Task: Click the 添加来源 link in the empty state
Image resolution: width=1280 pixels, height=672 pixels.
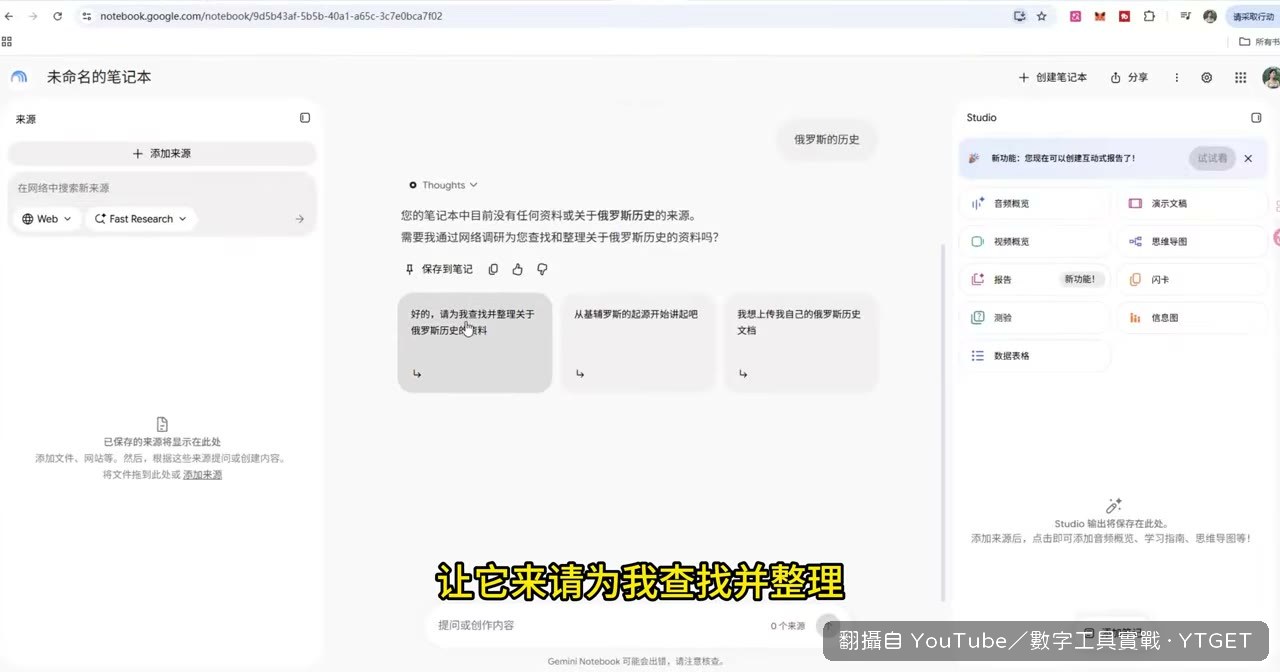Action: coord(202,475)
